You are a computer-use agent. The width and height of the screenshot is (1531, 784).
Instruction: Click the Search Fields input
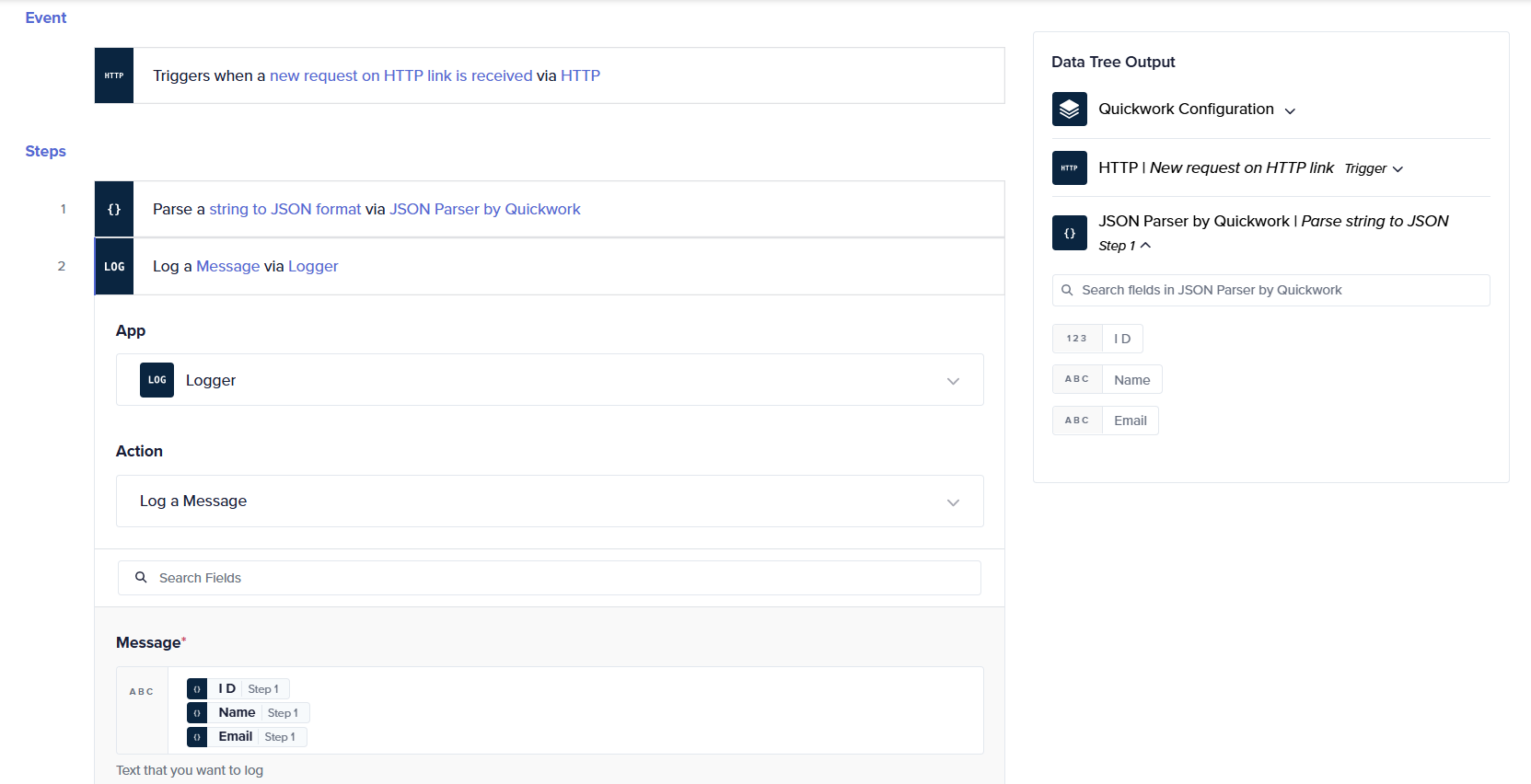coord(550,578)
